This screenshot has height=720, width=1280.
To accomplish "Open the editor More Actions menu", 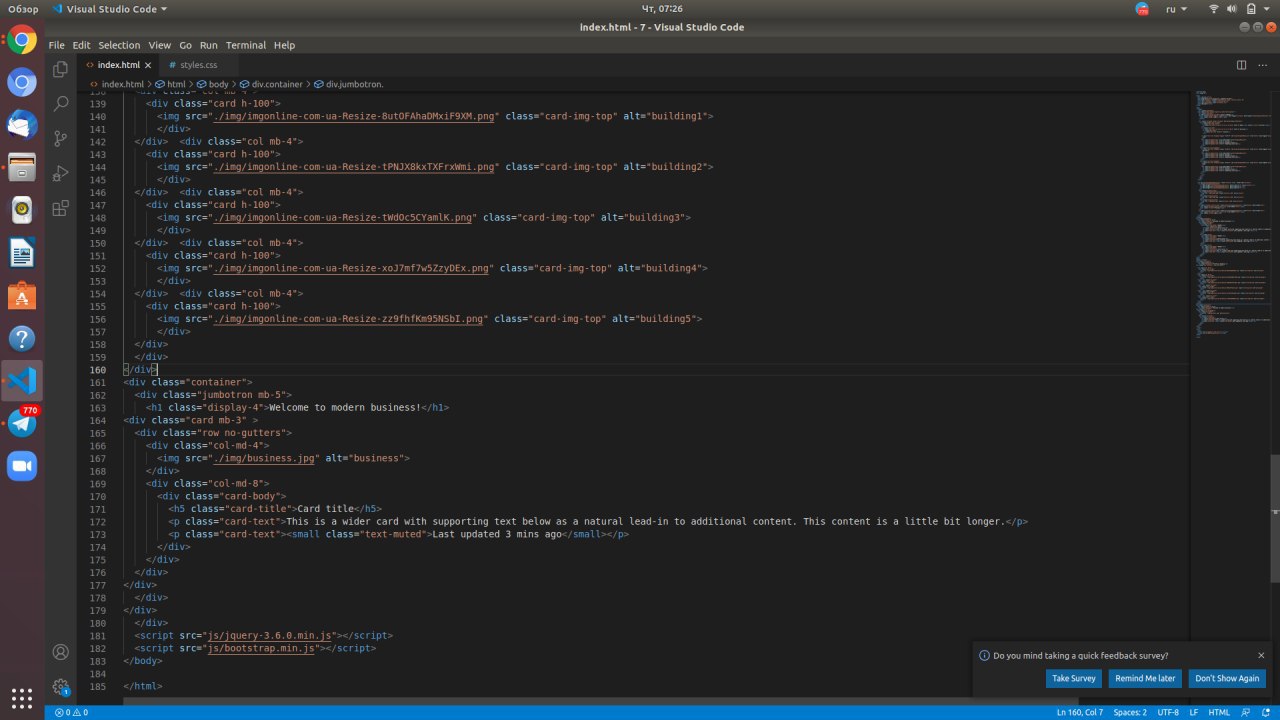I will [x=1262, y=65].
